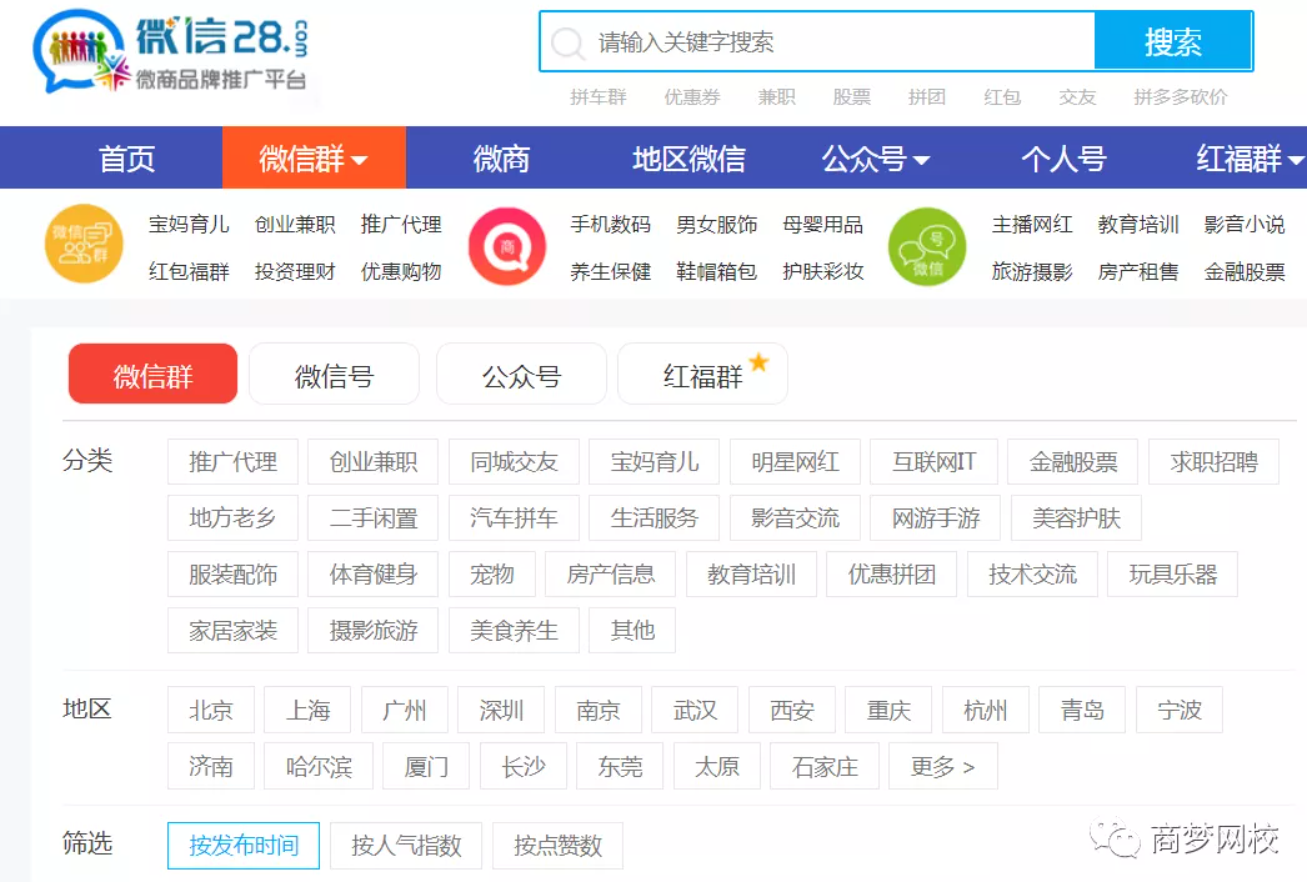Focus the keyword search input field
1307x882 pixels.
point(817,42)
